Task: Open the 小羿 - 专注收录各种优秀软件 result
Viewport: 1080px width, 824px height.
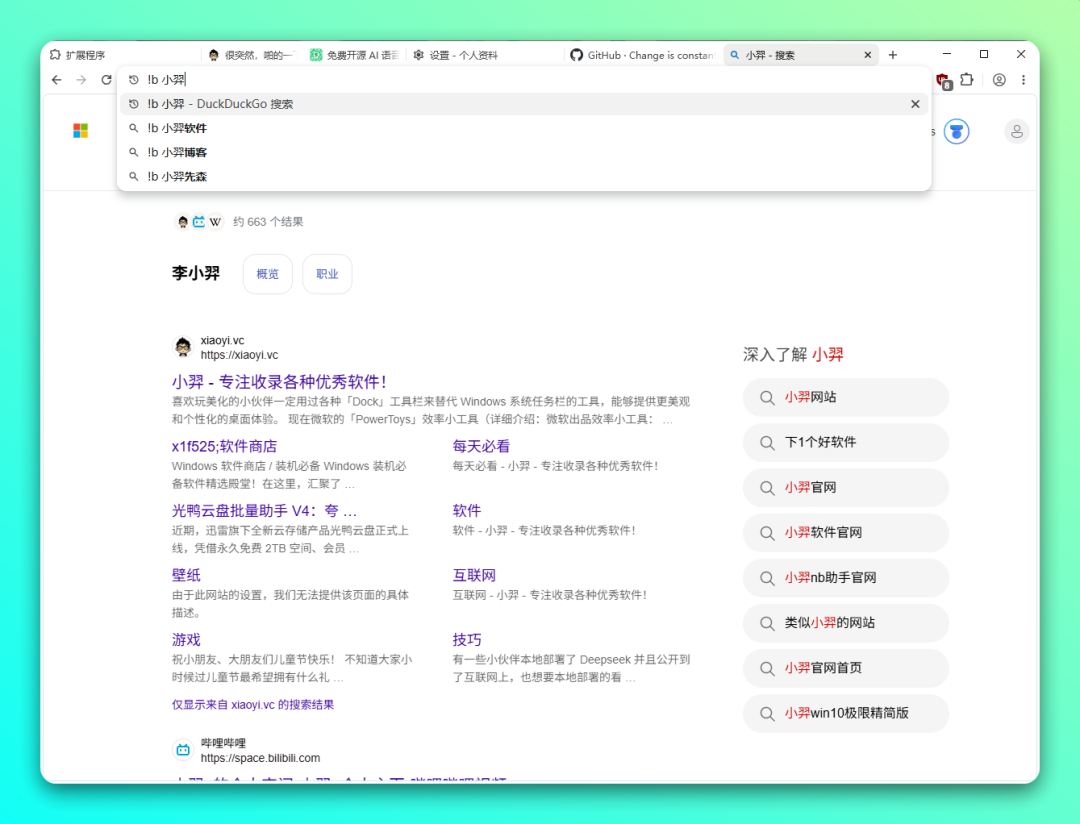Action: [x=279, y=382]
